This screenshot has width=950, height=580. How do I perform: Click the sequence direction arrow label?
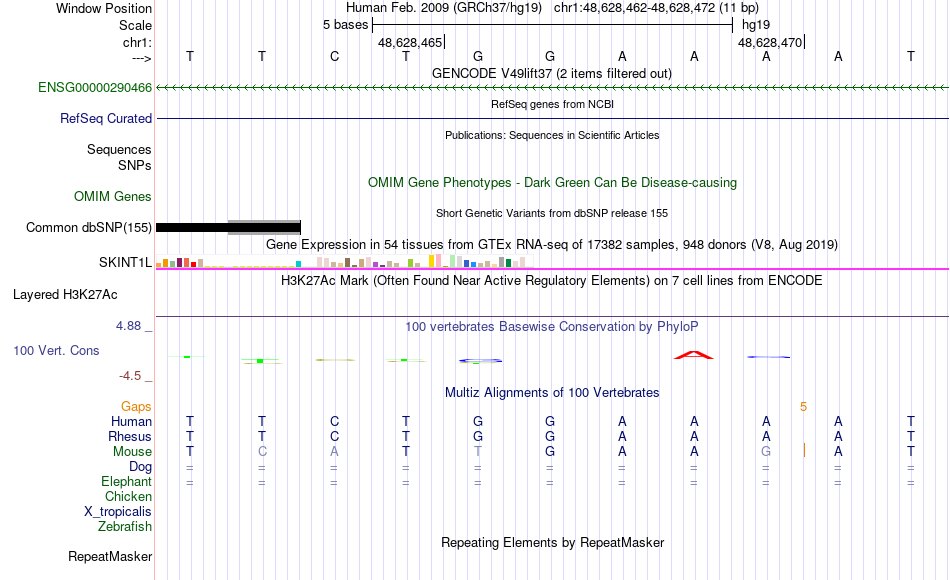141,58
